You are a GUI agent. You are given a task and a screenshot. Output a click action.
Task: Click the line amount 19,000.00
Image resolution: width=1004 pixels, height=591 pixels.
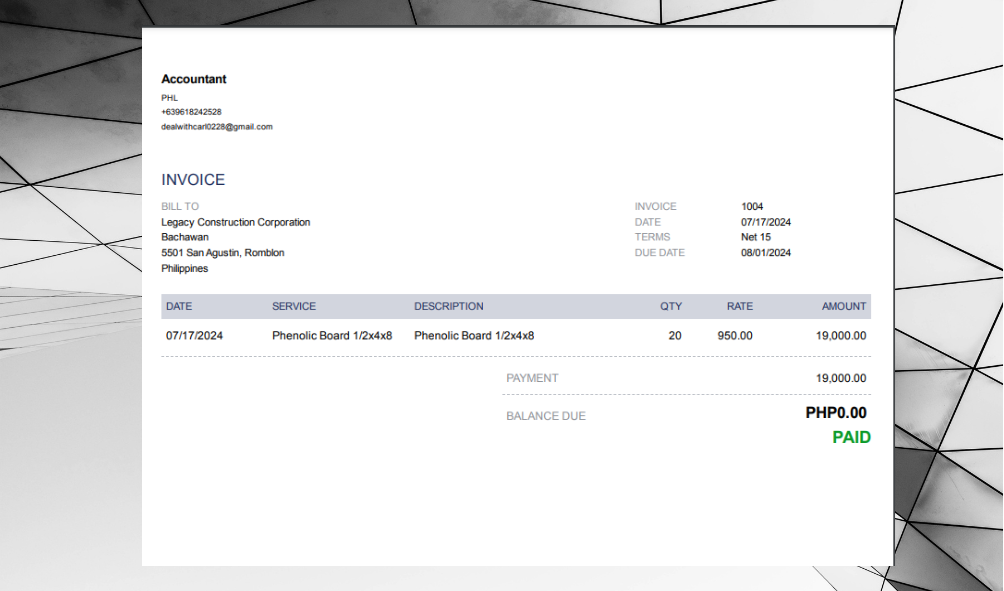coord(841,336)
